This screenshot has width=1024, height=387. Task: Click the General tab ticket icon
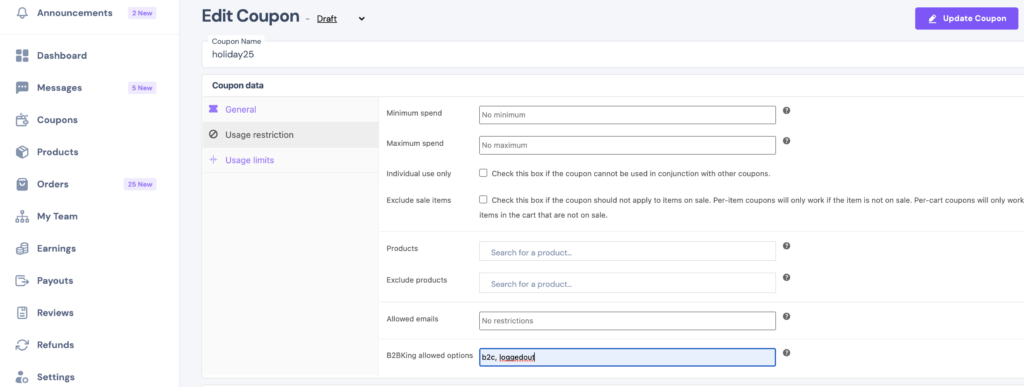click(x=213, y=109)
